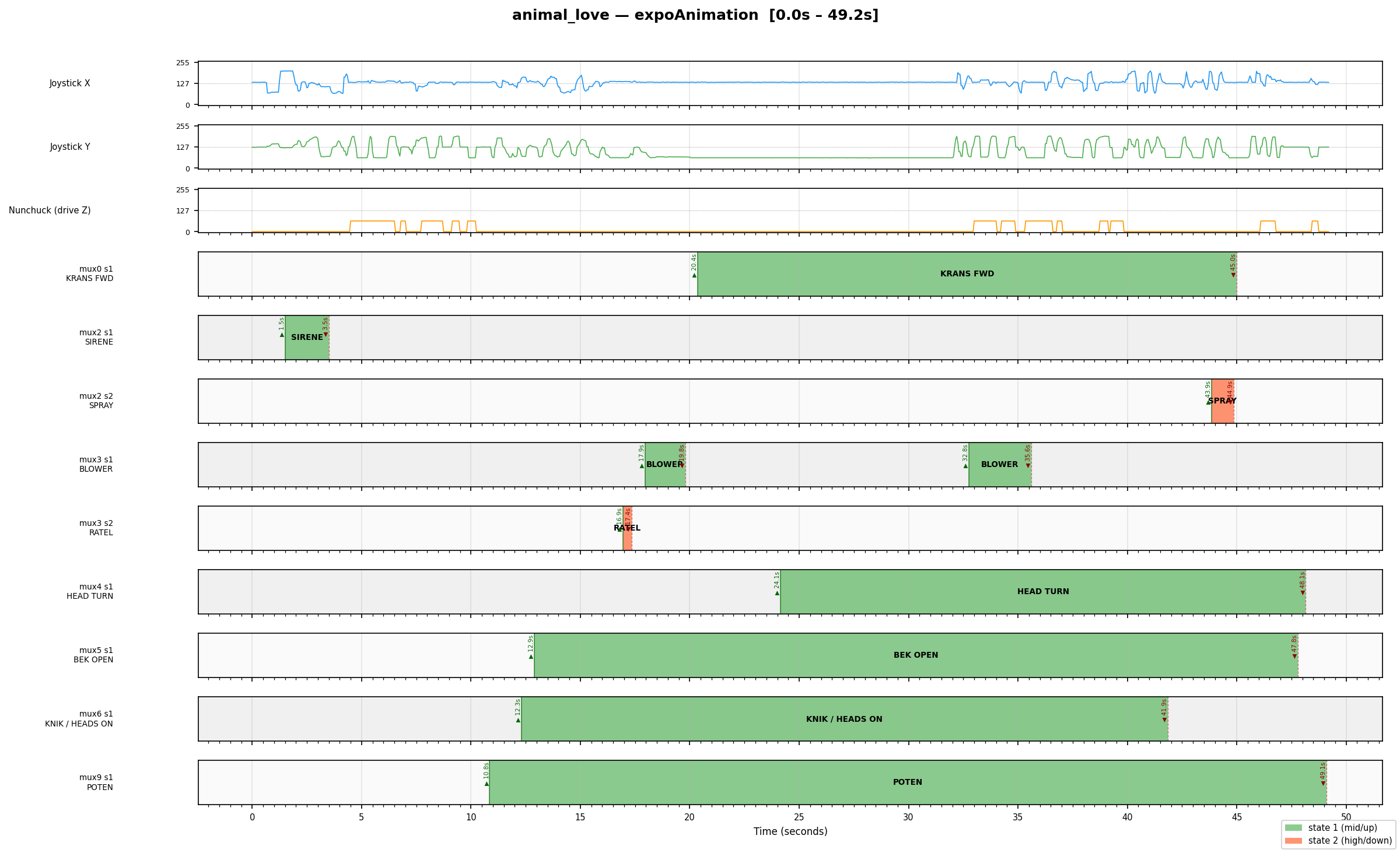Click the BLOWER bar starting at 32.8s
The height and width of the screenshot is (853, 1400).
(x=1000, y=465)
